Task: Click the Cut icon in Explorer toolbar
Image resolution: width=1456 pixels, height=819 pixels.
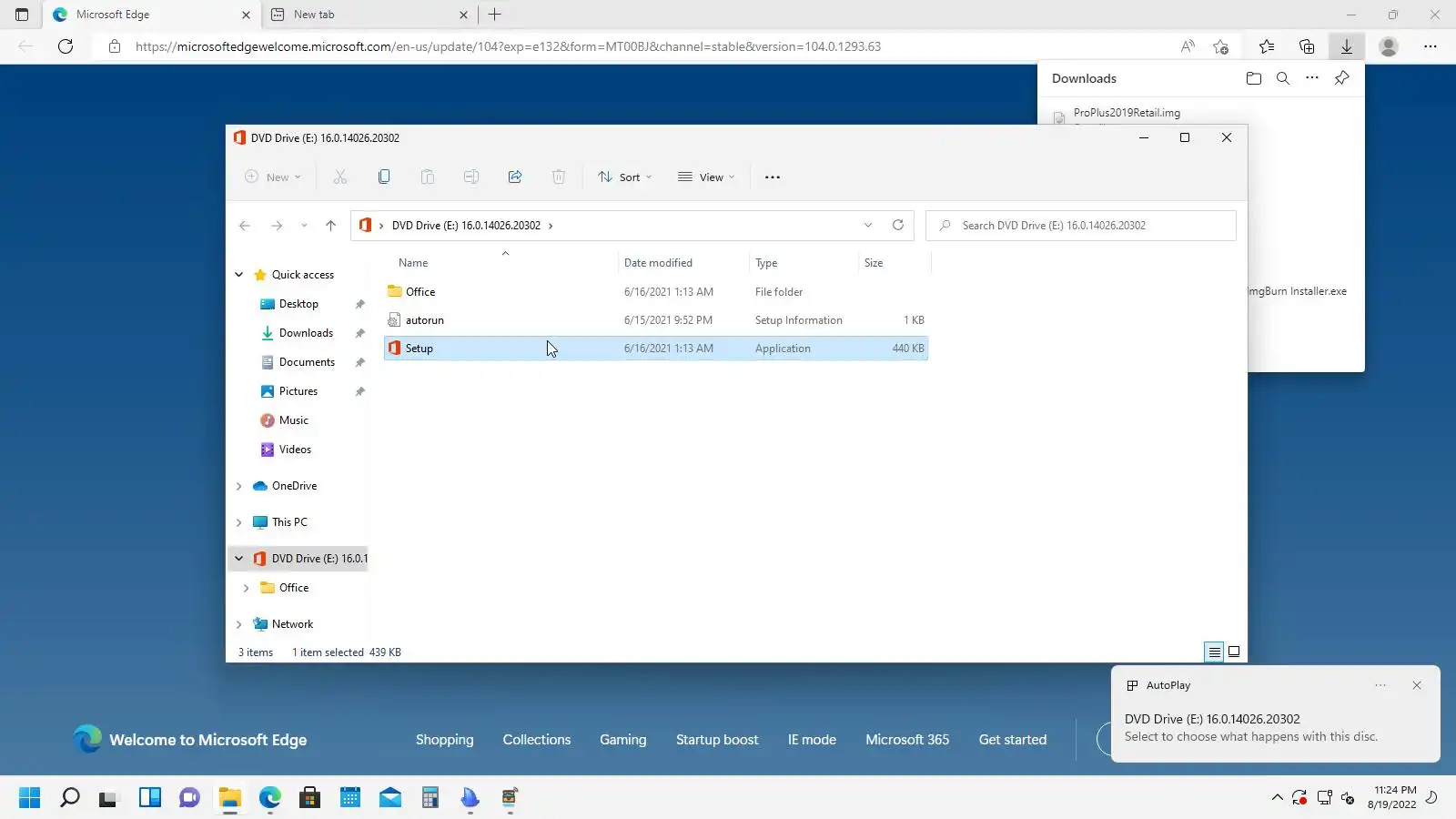Action: 340,177
